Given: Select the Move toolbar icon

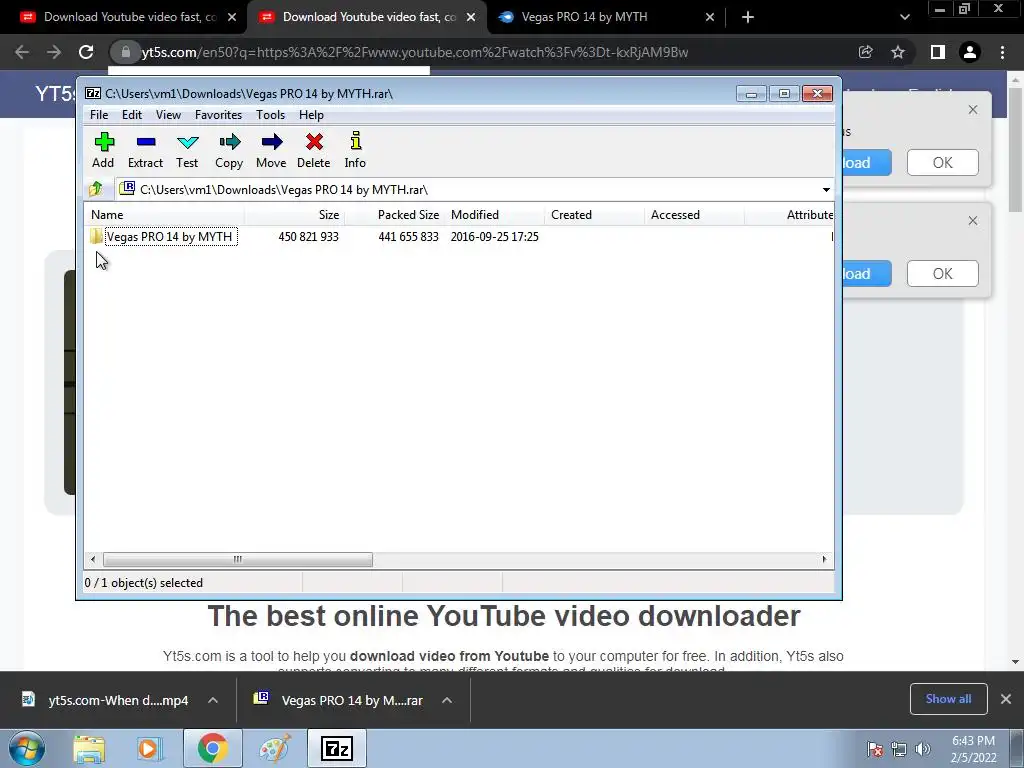Looking at the screenshot, I should 271,150.
